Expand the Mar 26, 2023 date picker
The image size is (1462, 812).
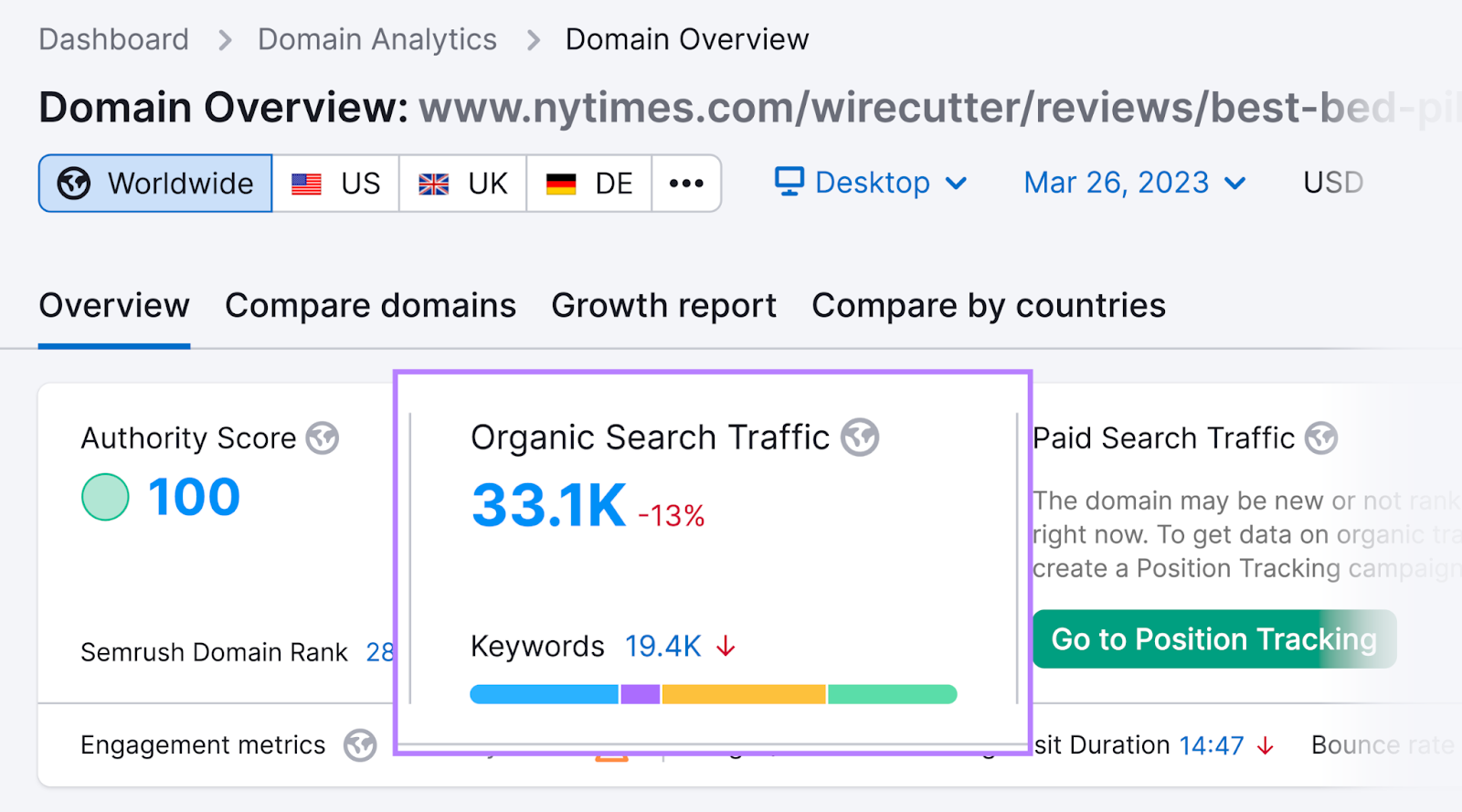point(1134,183)
